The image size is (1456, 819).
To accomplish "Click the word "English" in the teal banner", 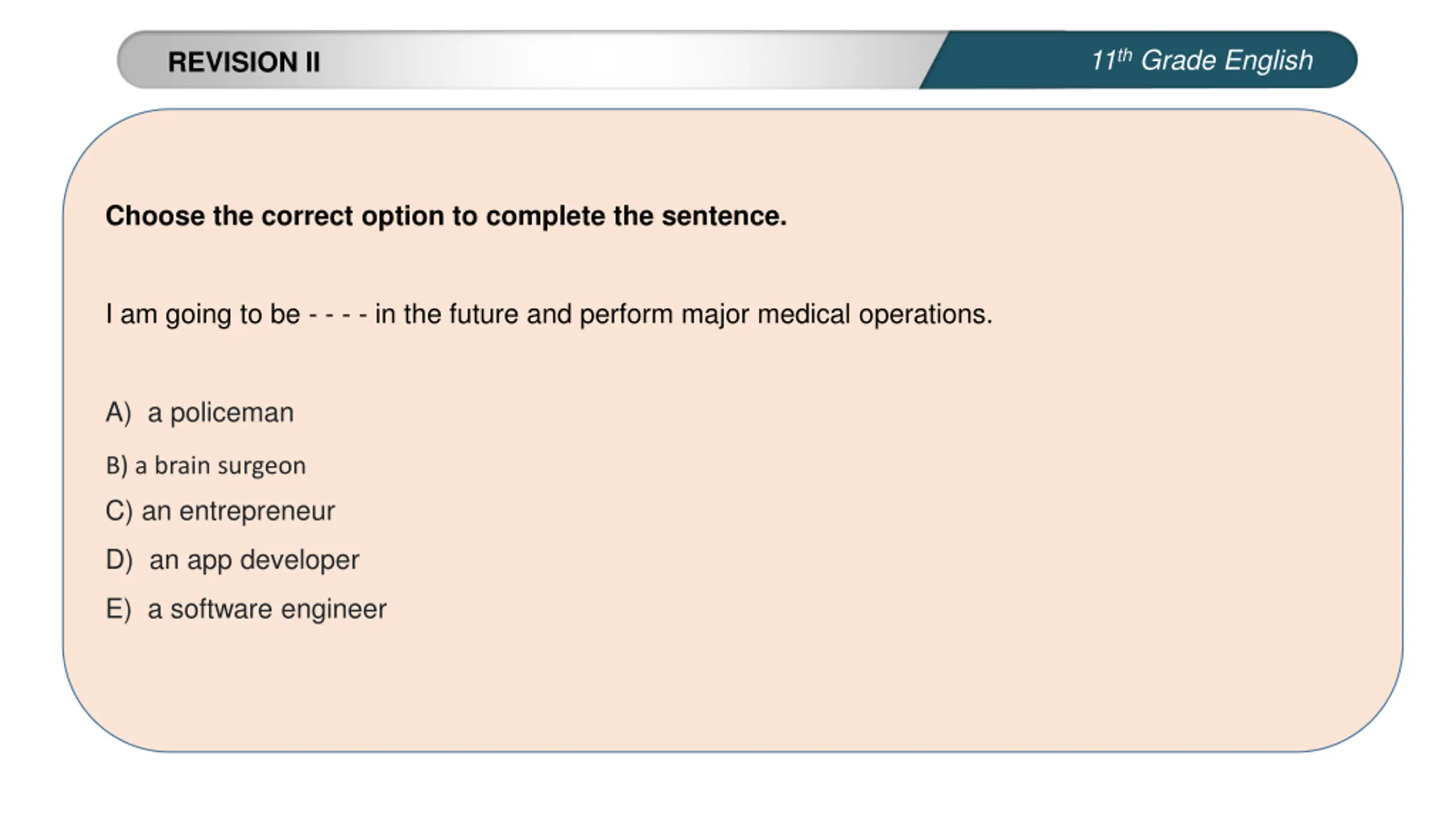I will pos(1268,60).
